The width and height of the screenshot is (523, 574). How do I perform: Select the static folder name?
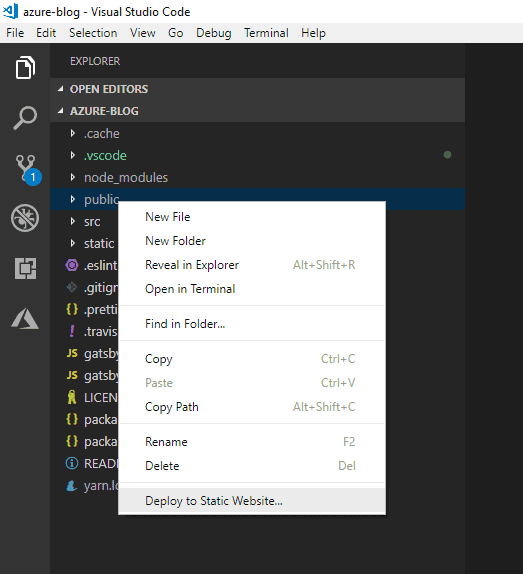[x=99, y=243]
